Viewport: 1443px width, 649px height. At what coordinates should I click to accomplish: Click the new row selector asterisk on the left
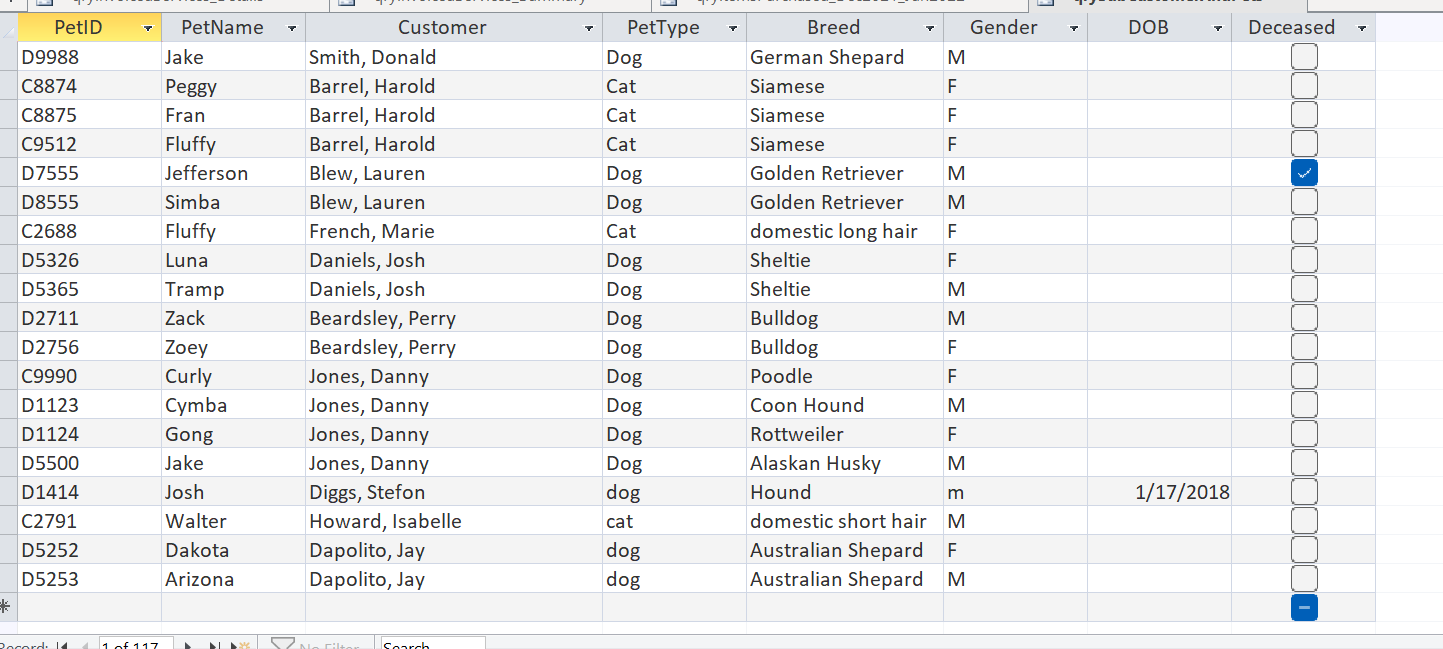(8, 606)
